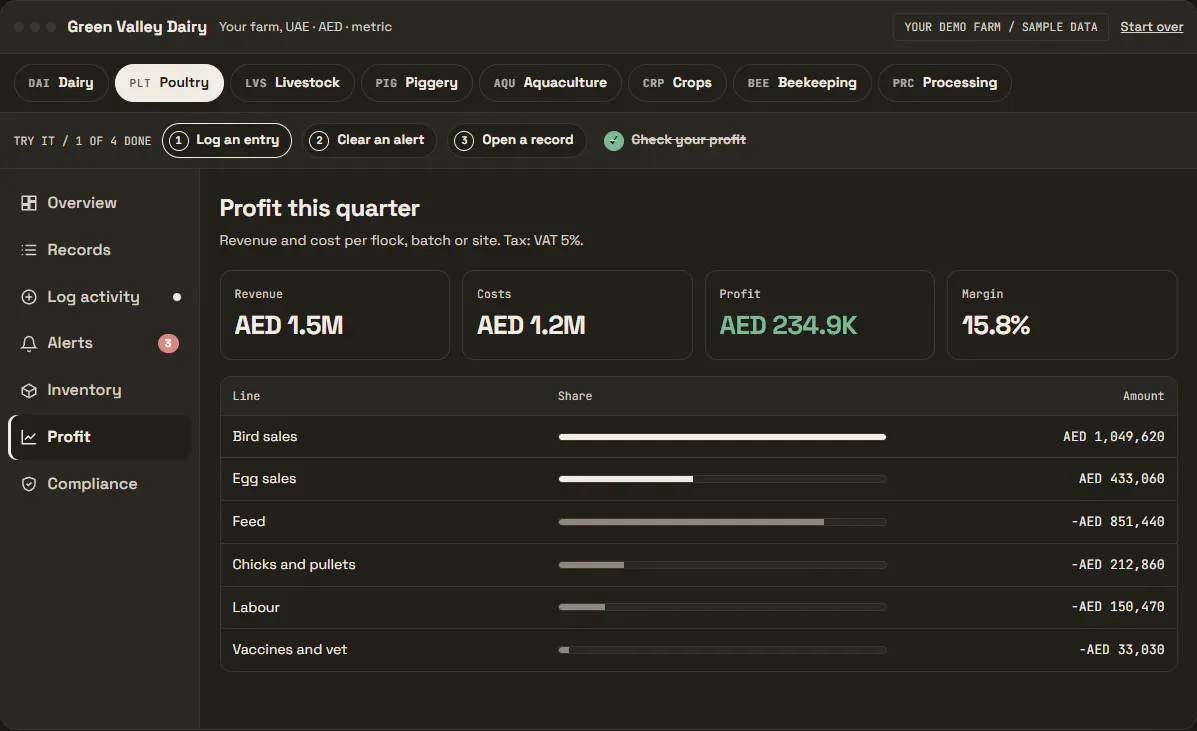Click the green check on Check your profit

pos(614,140)
